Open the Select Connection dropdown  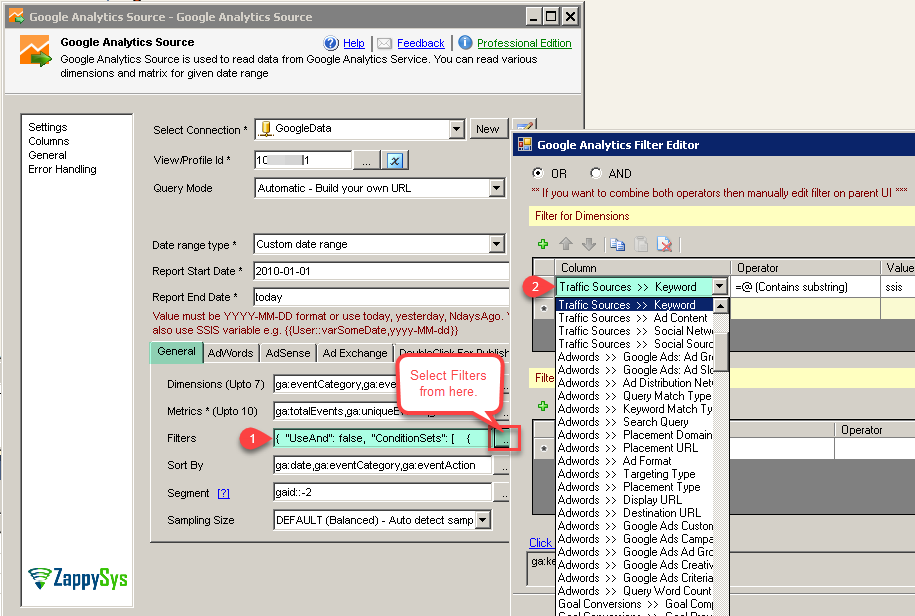pyautogui.click(x=457, y=129)
